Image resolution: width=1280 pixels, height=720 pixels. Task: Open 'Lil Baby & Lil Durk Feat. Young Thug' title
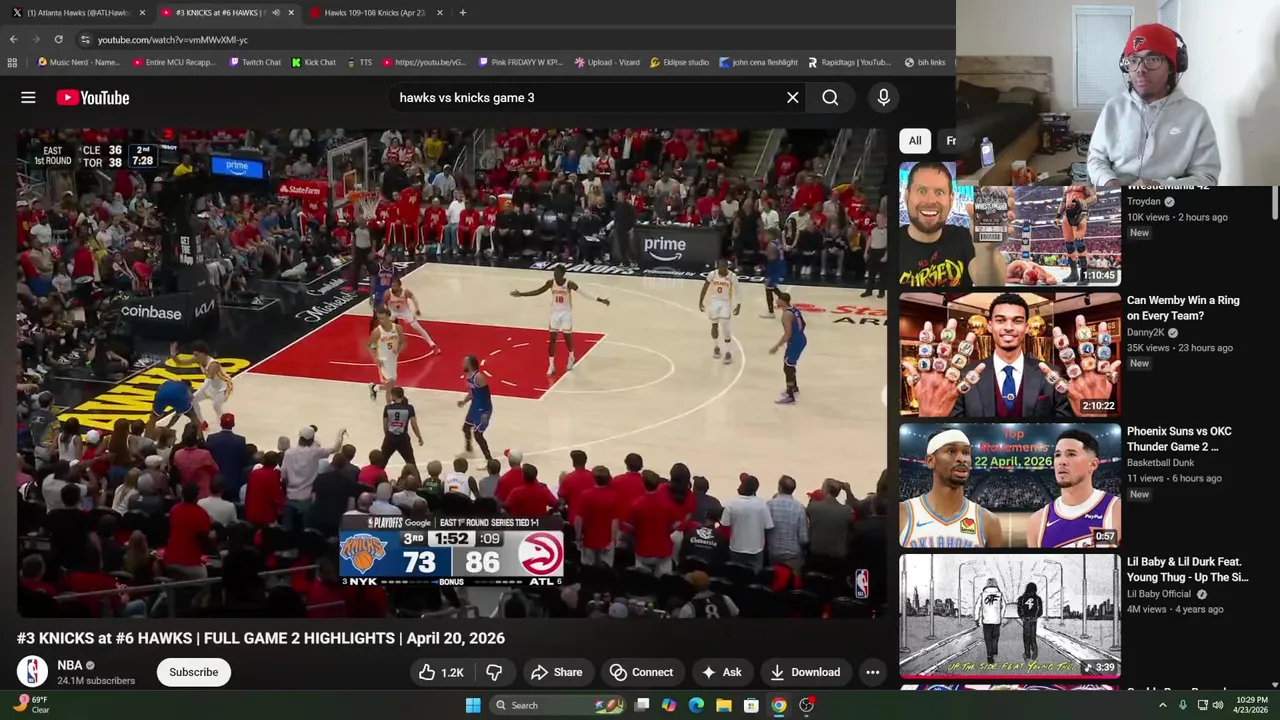[1187, 570]
